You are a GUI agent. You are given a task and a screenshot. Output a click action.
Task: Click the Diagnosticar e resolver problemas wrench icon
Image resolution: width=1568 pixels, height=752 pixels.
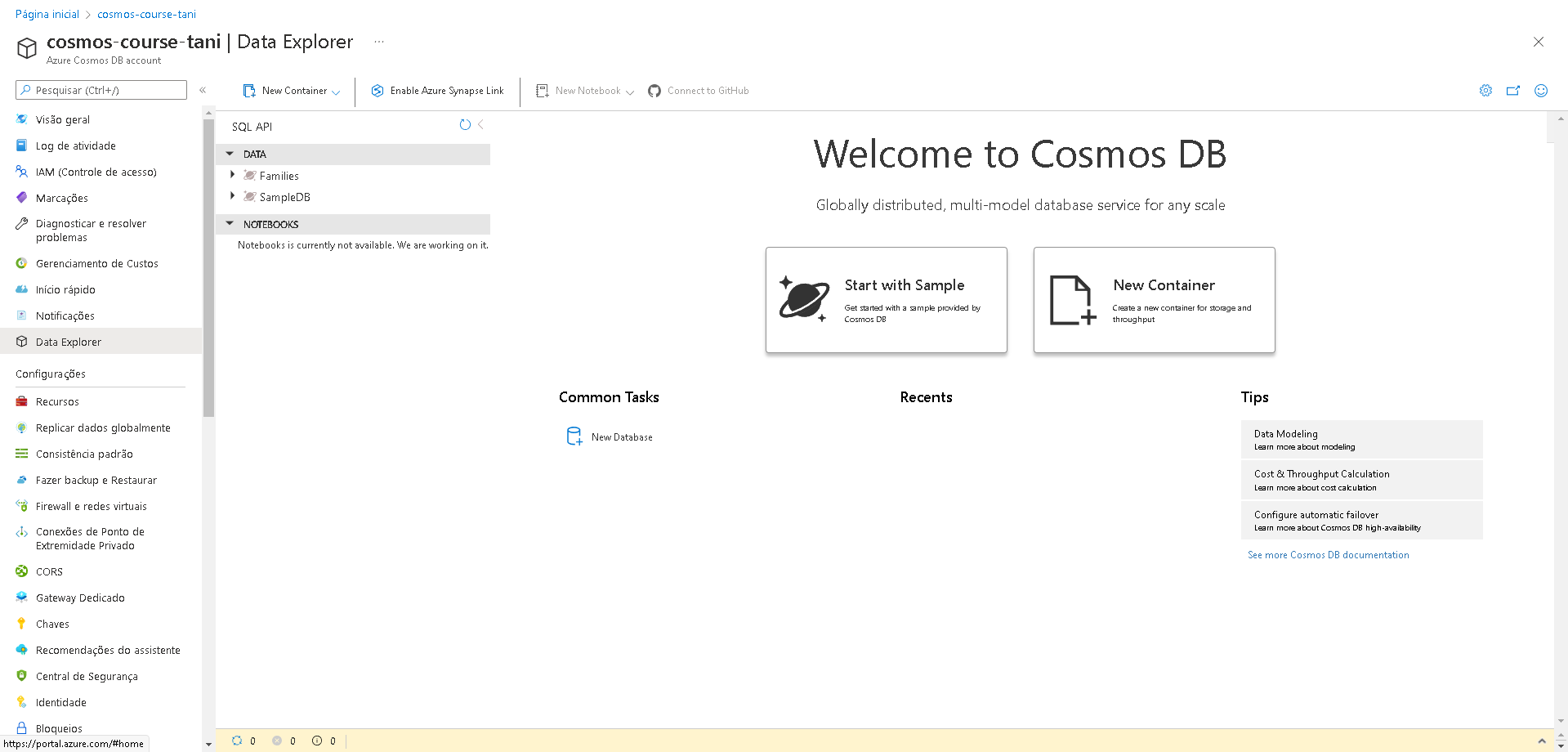(x=22, y=223)
